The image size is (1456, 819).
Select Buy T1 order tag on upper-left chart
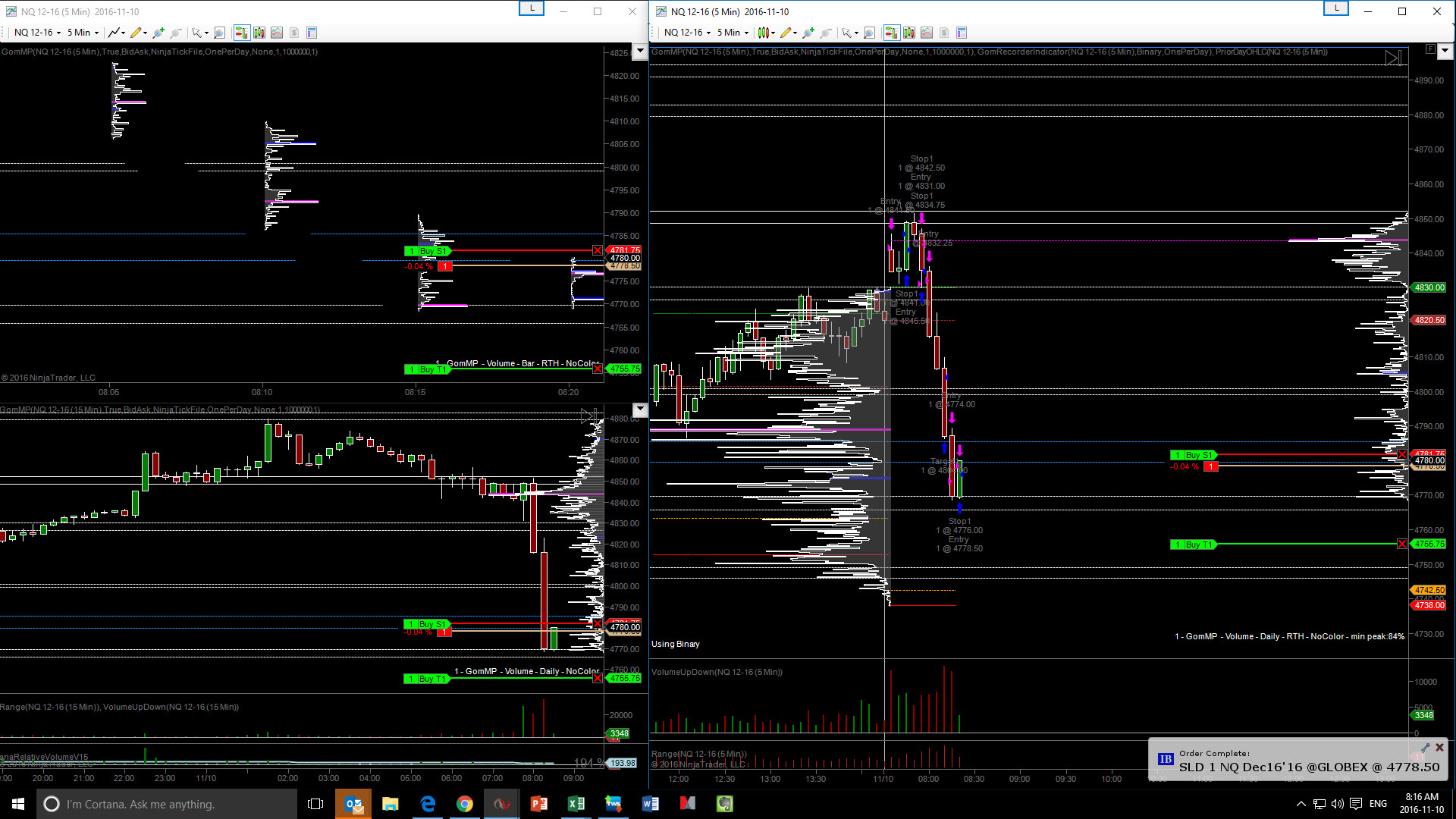(x=427, y=369)
